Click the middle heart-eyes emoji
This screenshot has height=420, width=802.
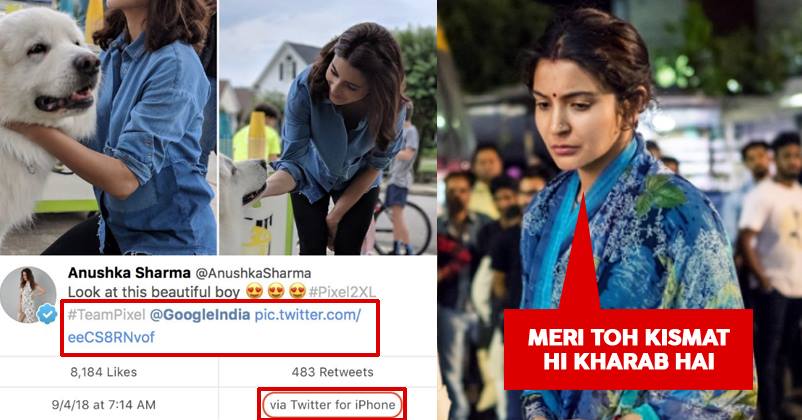(276, 291)
